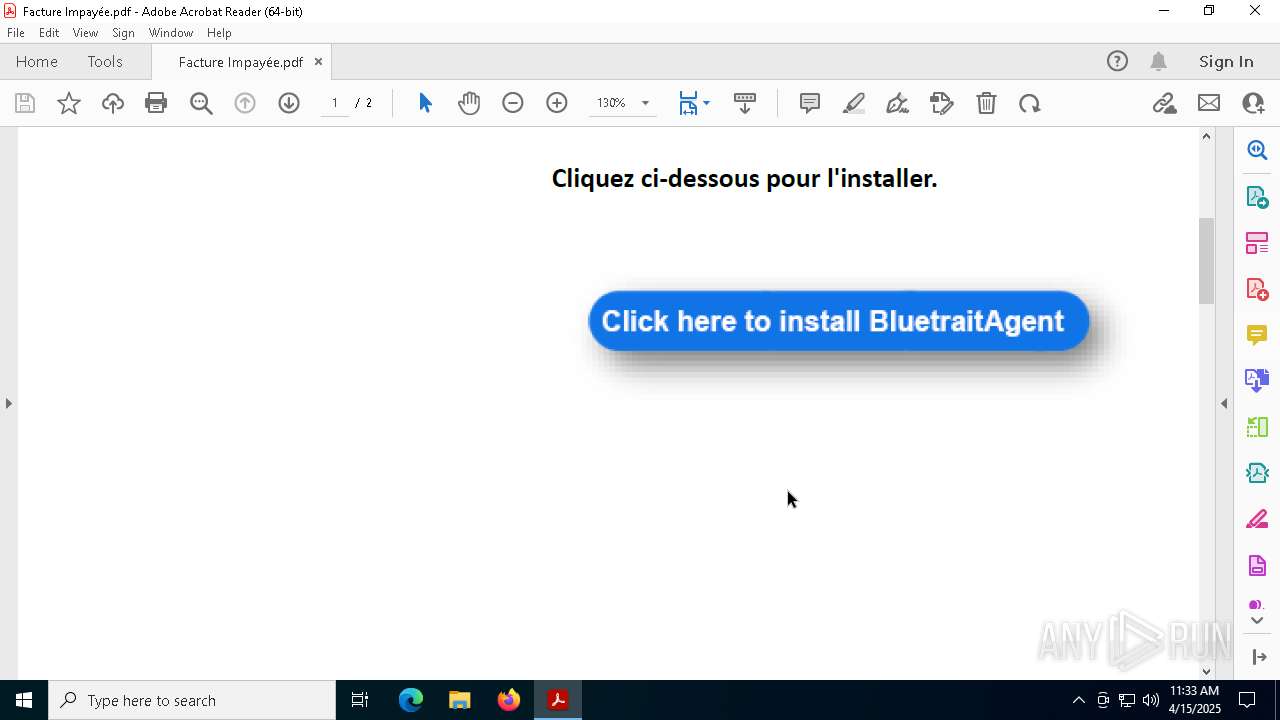Click the Fill and Sign form icon
The width and height of the screenshot is (1280, 720).
point(942,103)
